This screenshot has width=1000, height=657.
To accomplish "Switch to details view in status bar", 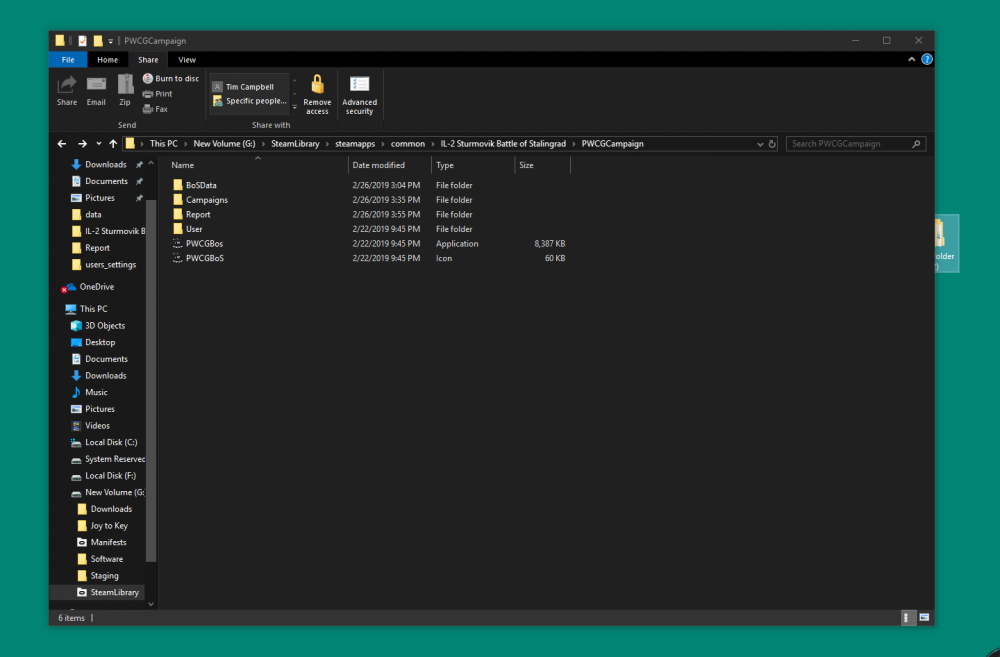I will 908,618.
